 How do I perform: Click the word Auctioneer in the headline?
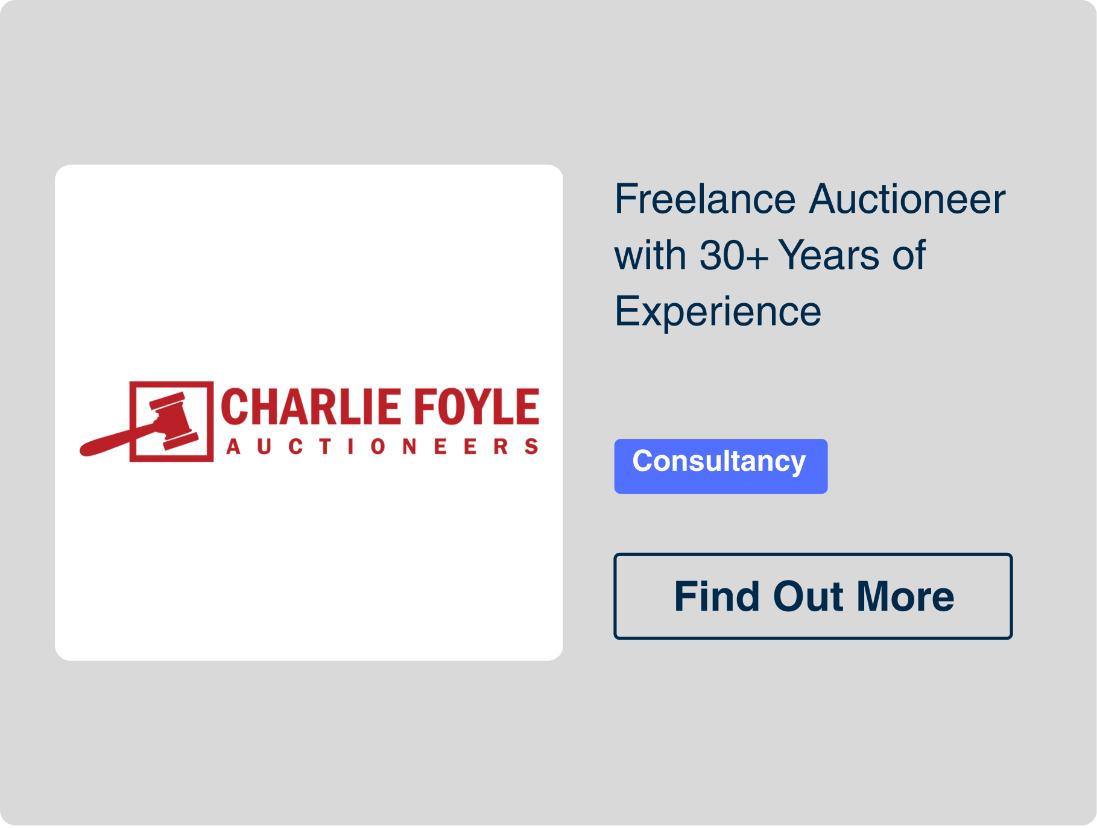[x=906, y=200]
